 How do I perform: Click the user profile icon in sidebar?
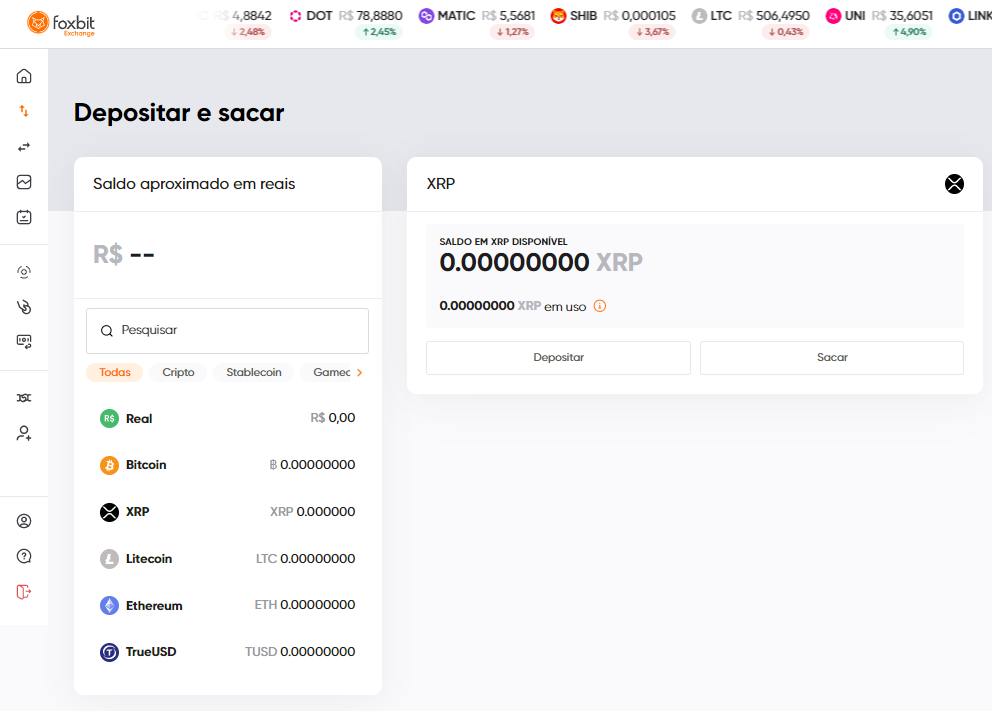(24, 521)
